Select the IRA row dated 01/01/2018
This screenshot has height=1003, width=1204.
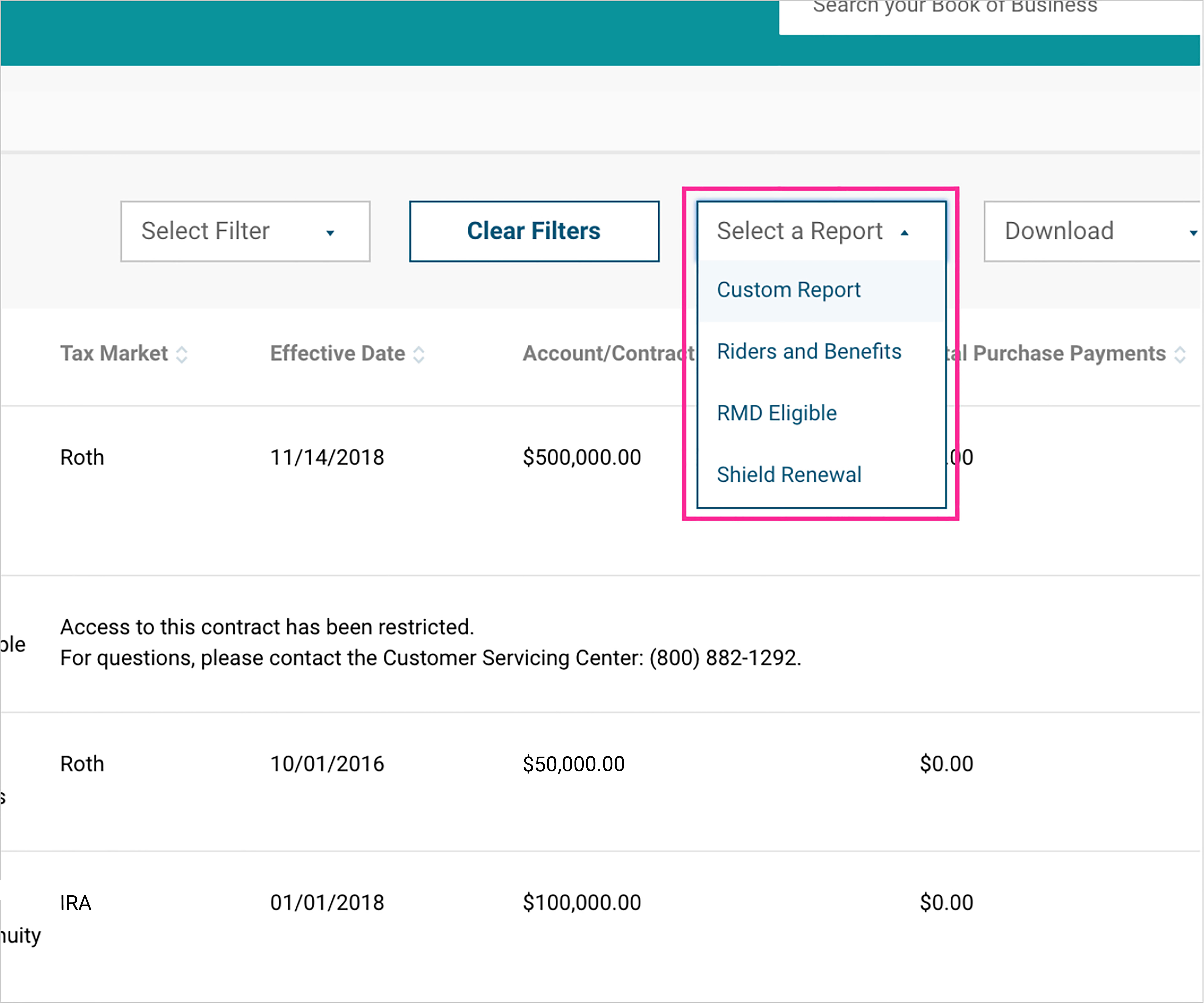coord(327,903)
